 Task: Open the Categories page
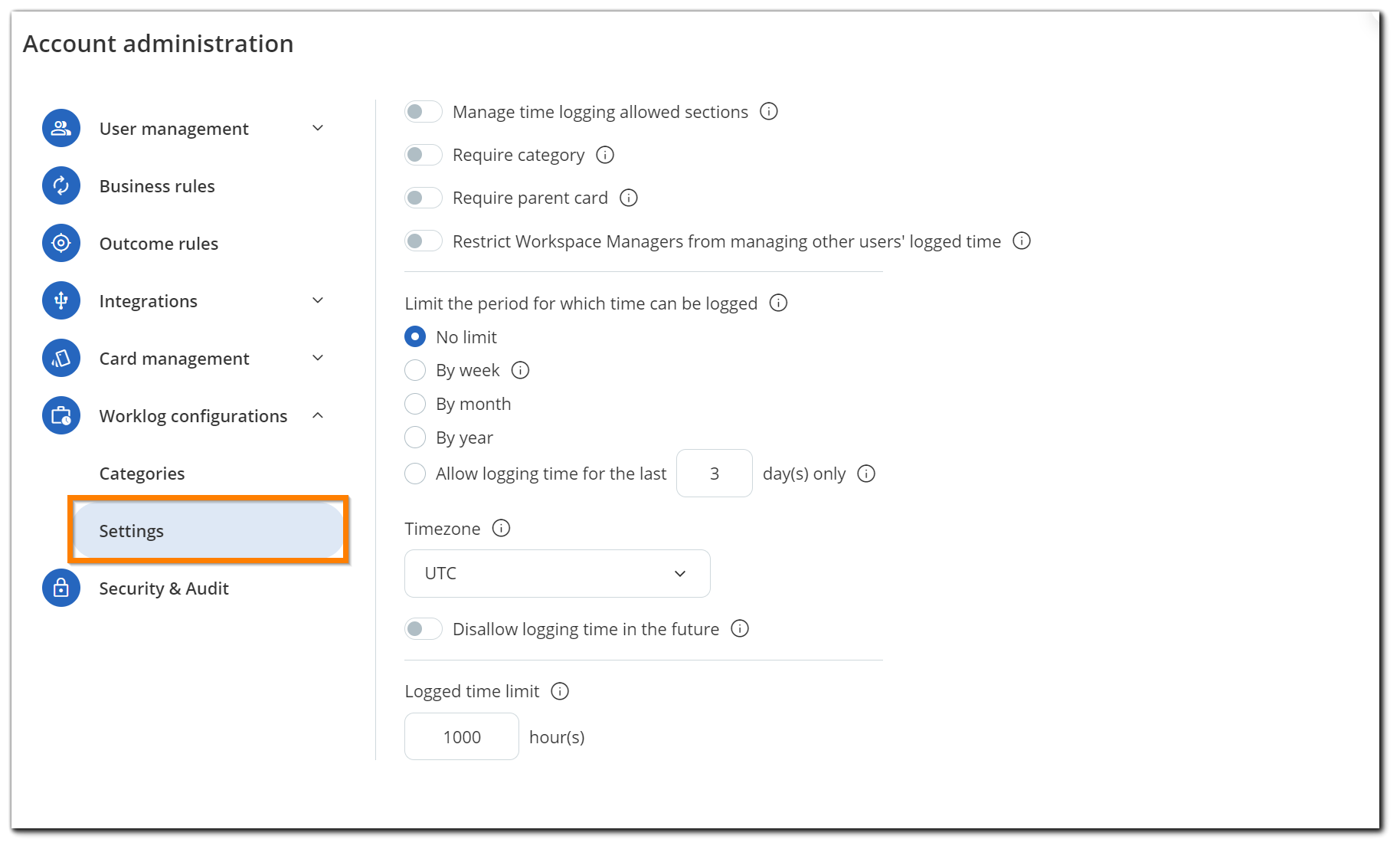142,473
